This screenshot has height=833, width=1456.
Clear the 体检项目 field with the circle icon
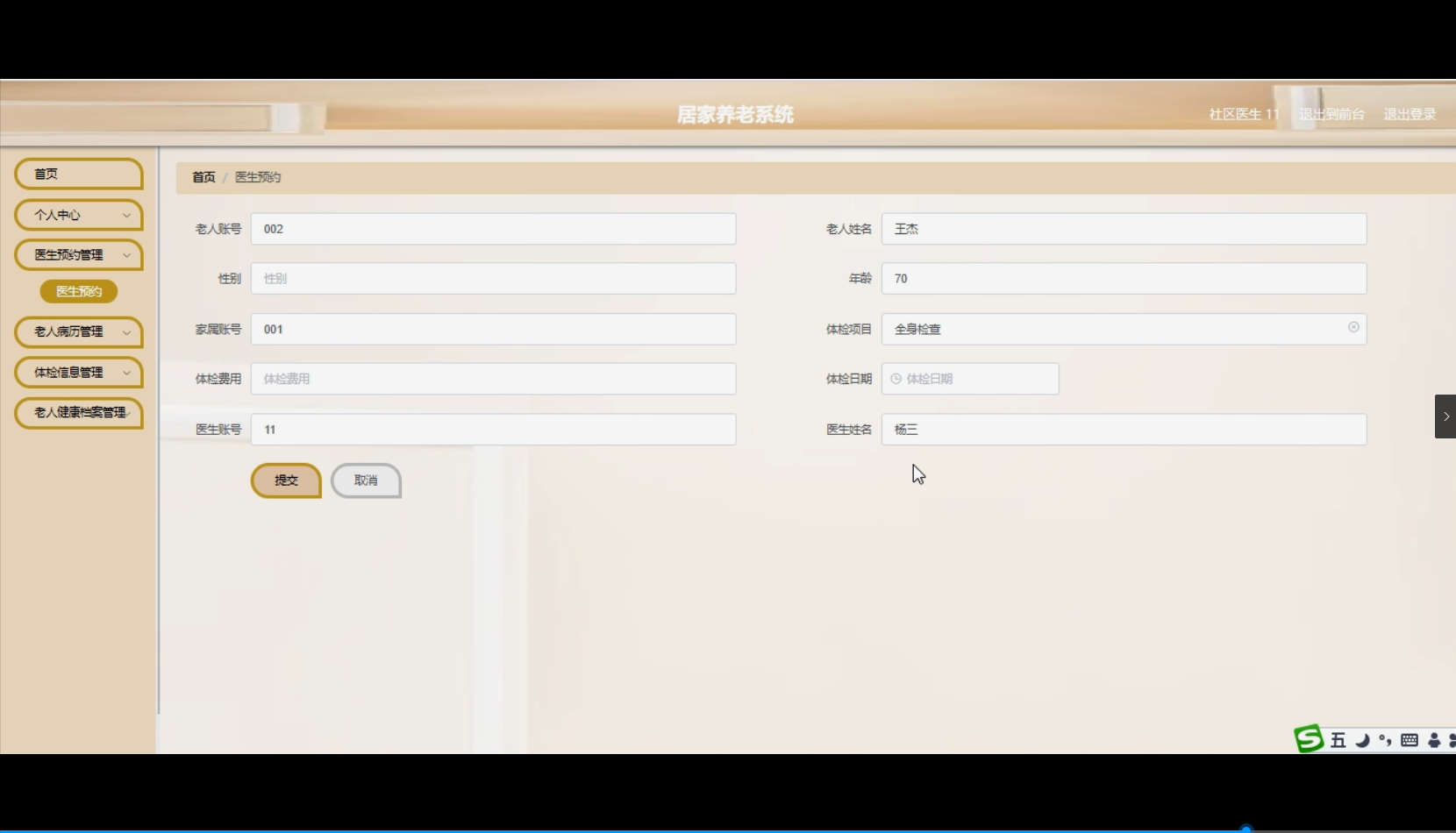tap(1353, 327)
